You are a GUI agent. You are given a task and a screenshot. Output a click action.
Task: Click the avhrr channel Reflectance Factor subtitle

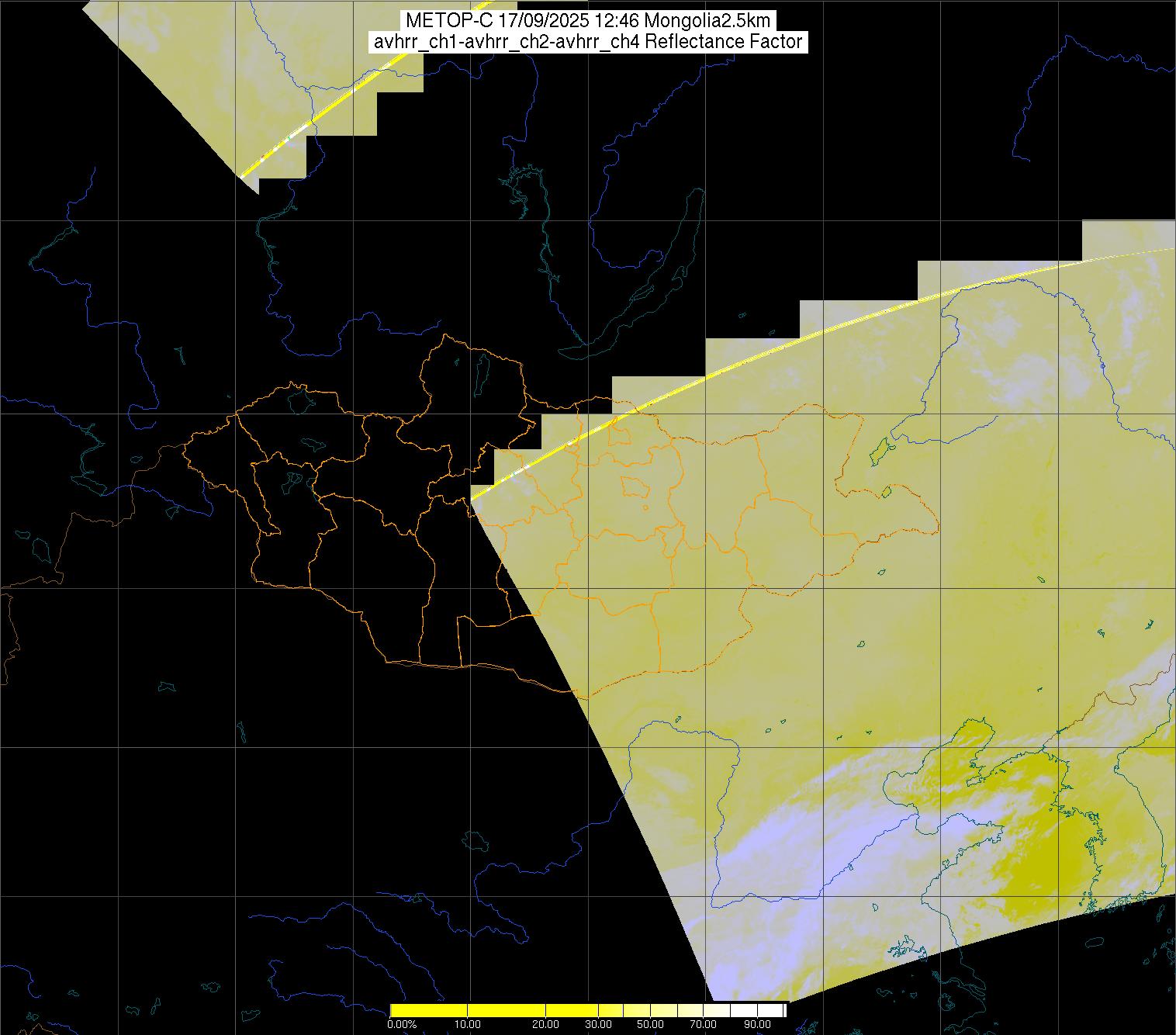587,42
